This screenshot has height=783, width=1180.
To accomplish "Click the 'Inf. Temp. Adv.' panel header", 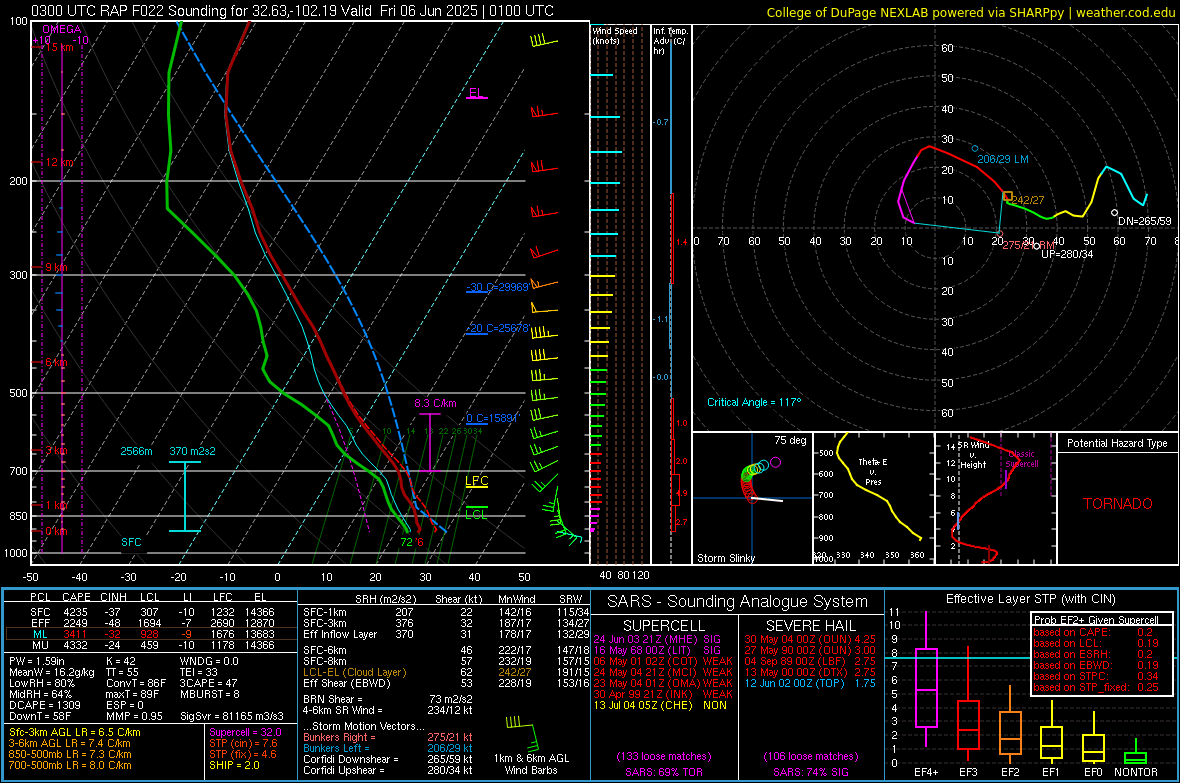I will coord(671,40).
